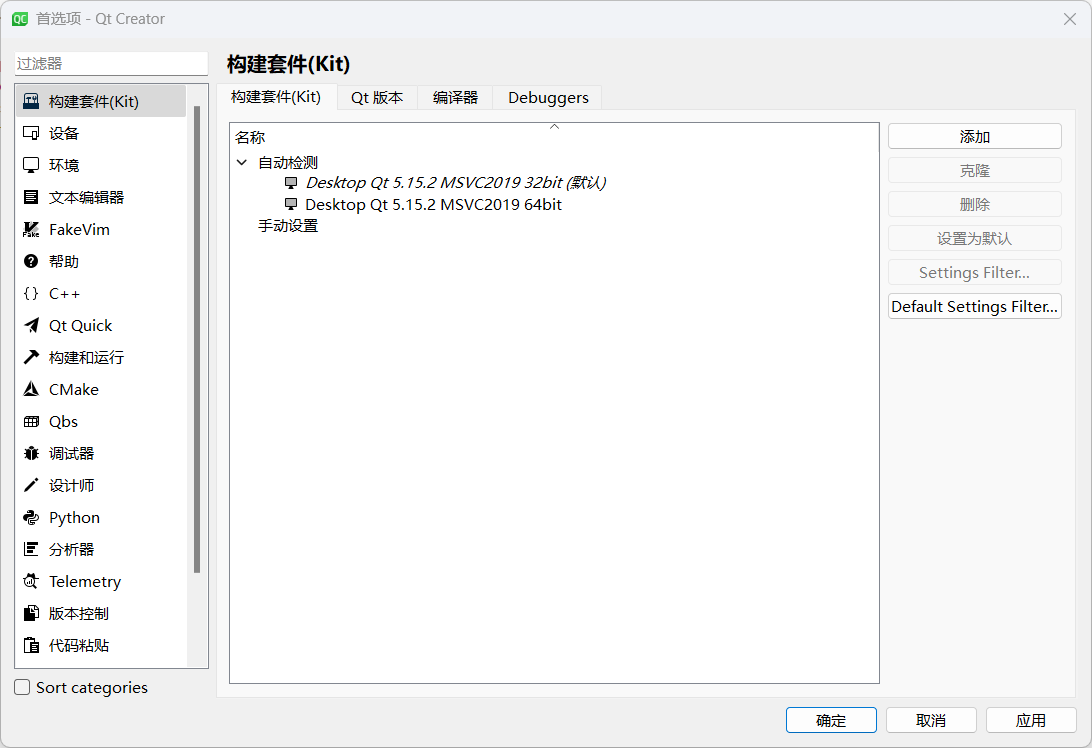Open the FakeVim settings icon
The image size is (1092, 748).
coord(31,229)
